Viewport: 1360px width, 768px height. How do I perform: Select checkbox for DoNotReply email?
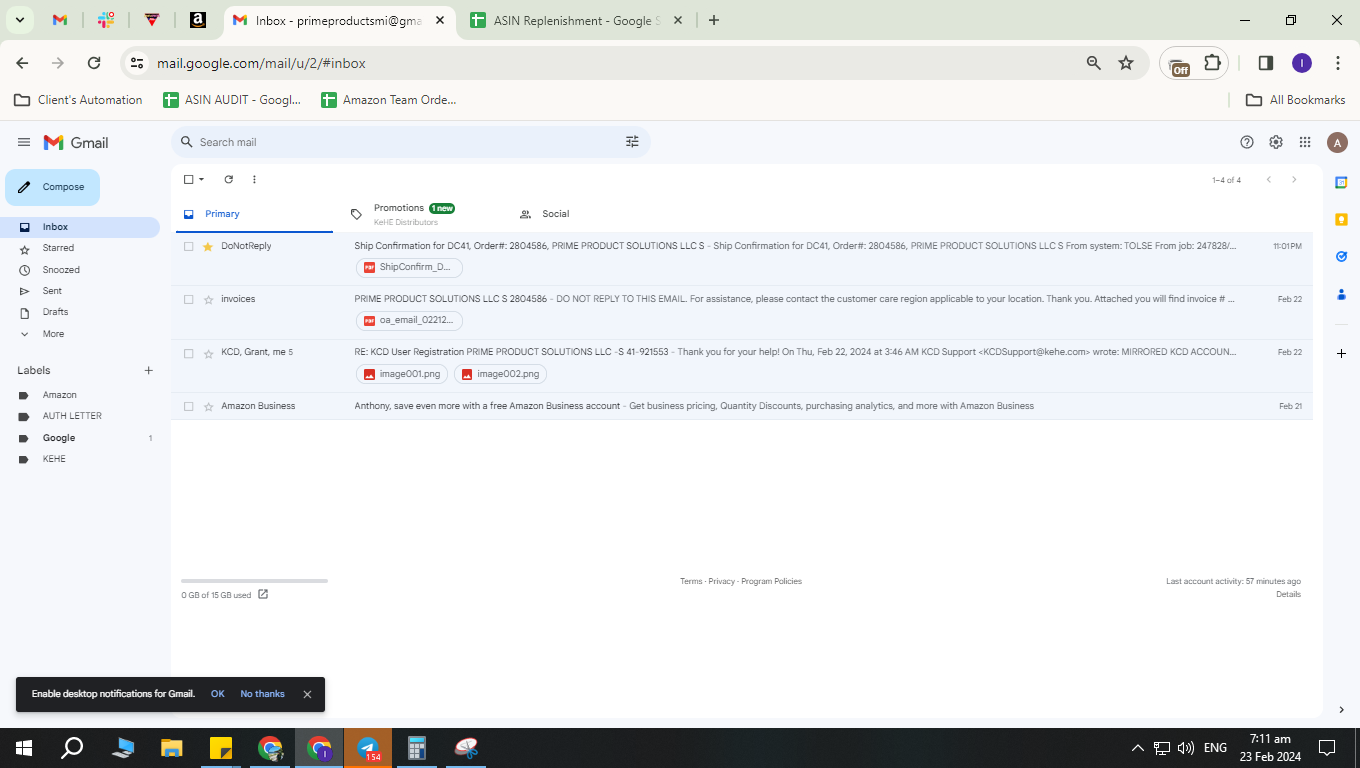click(x=188, y=246)
